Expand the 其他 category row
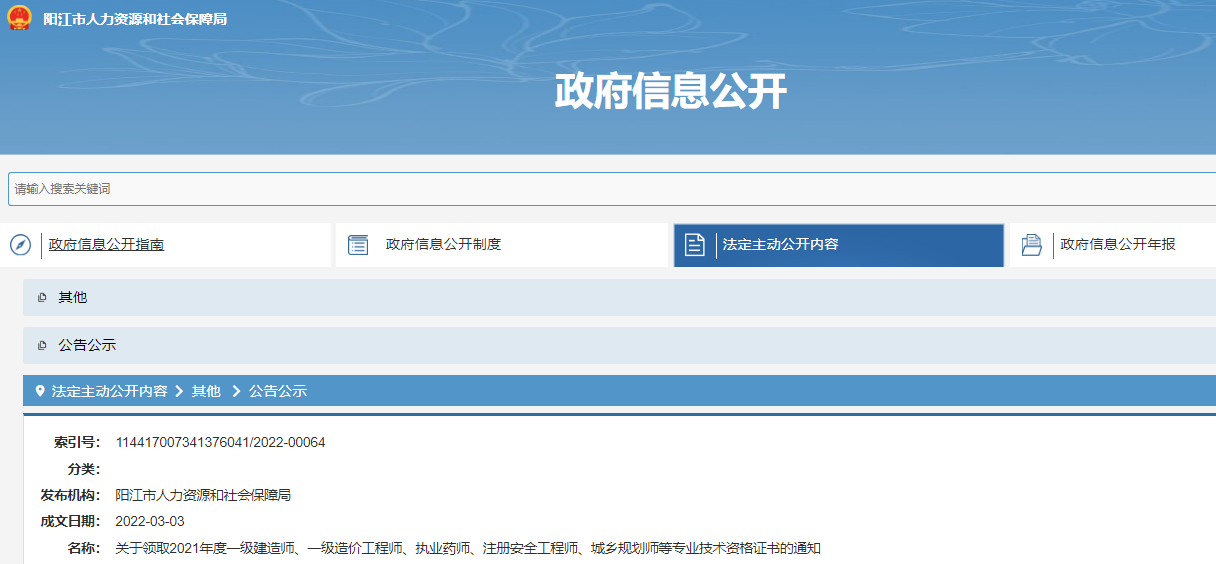The width and height of the screenshot is (1216, 564). [x=619, y=298]
